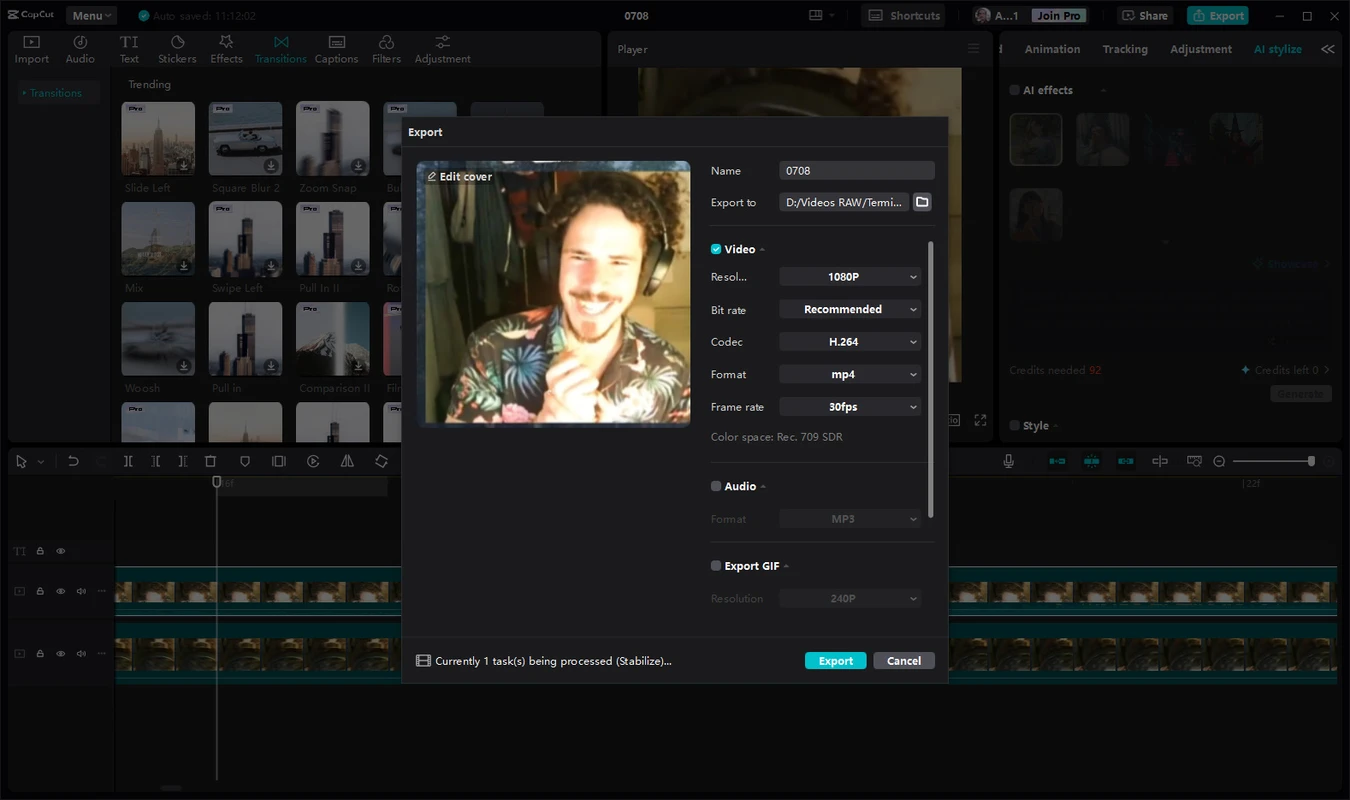Enable the Export GIF checkbox
Screen dimensions: 1350x800
click(715, 565)
